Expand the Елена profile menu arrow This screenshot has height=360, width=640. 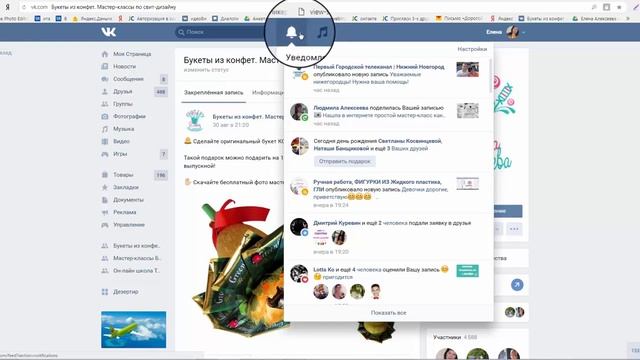(524, 32)
